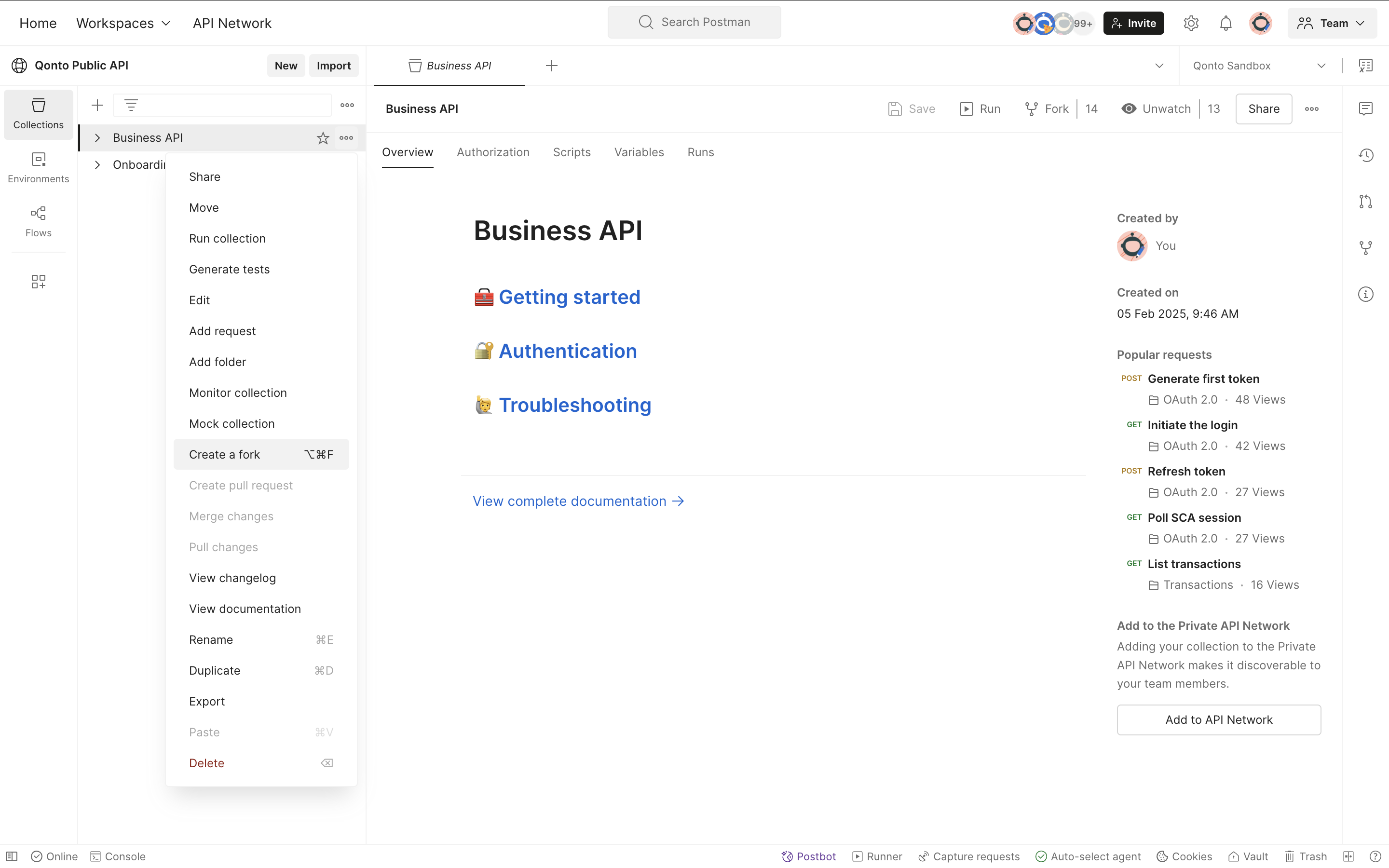Screen dimensions: 1389x868
Task: Open the Trash
Action: coord(1306,856)
